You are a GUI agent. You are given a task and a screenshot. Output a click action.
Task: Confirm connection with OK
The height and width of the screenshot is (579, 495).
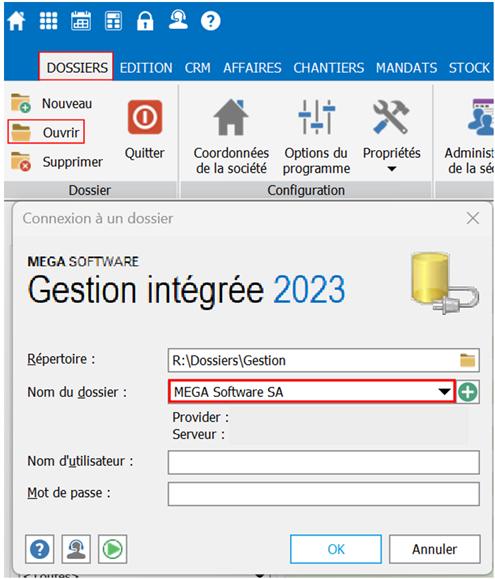pyautogui.click(x=336, y=549)
